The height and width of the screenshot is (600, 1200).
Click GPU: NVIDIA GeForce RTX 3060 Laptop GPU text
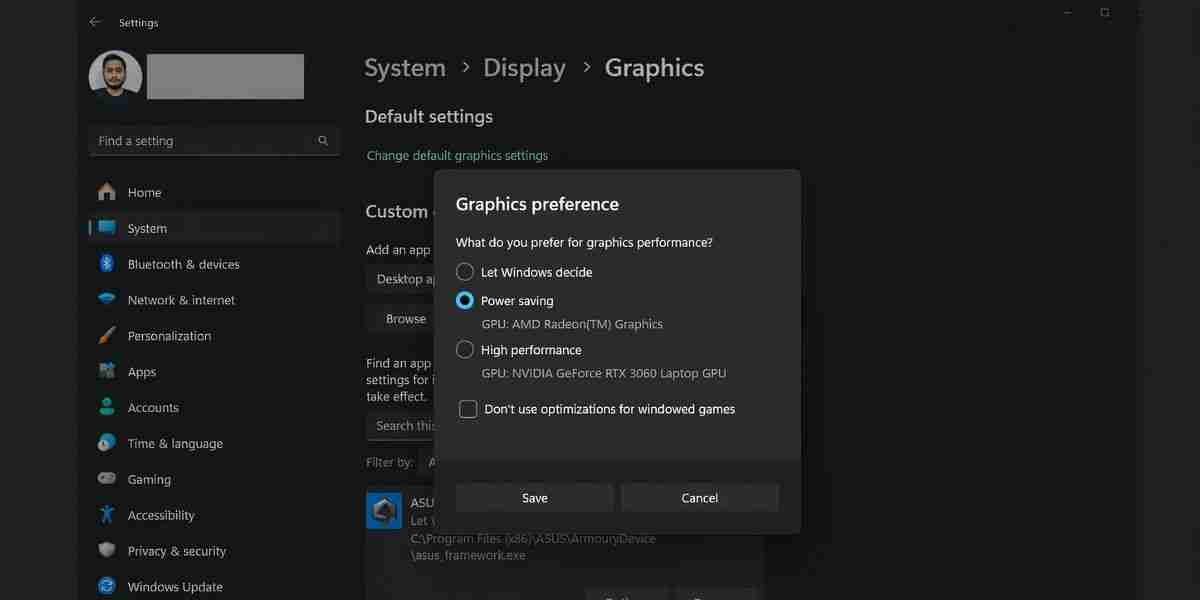click(604, 373)
